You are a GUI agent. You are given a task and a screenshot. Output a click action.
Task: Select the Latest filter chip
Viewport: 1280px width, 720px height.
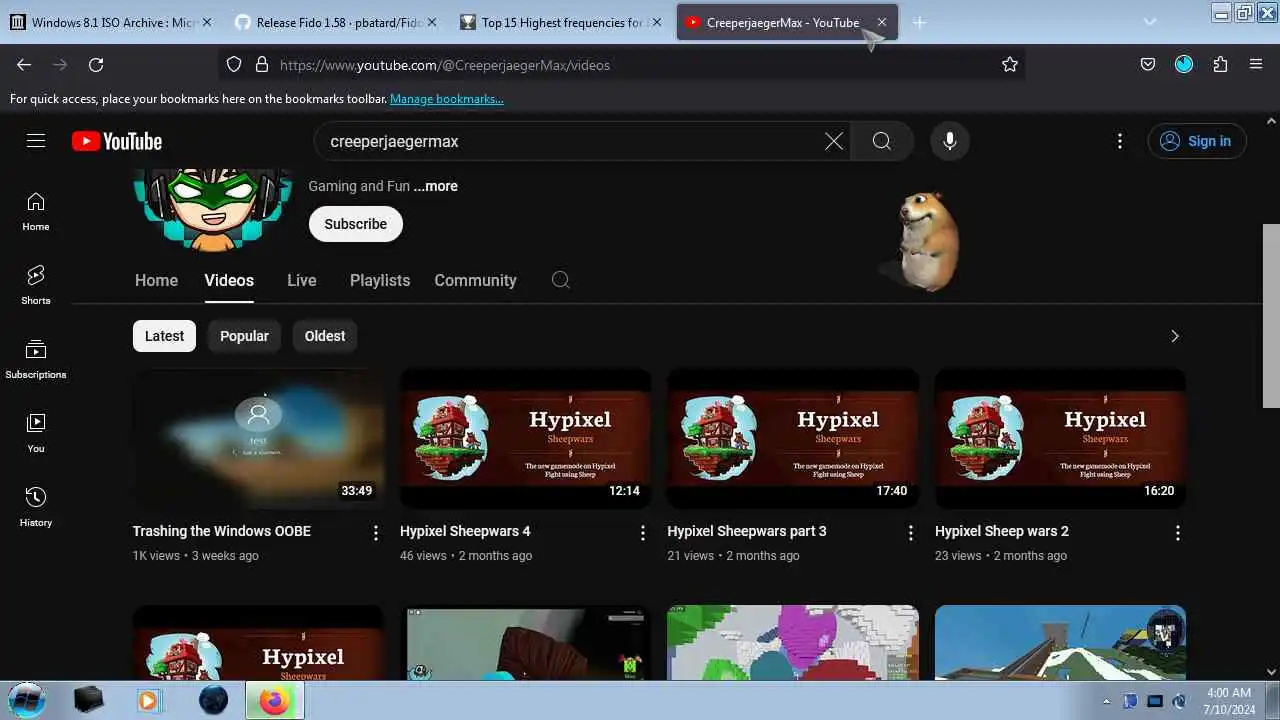[164, 336]
